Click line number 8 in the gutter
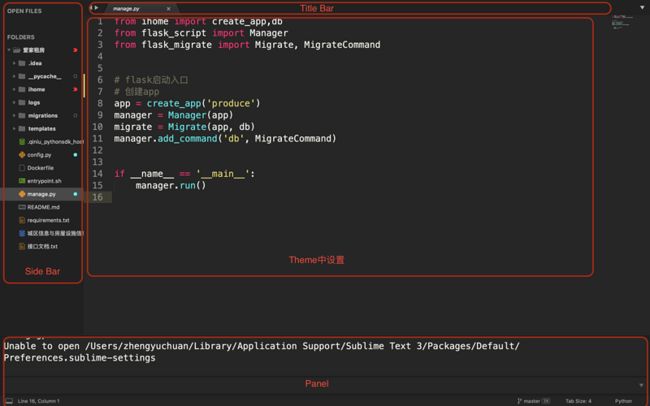 coord(100,103)
